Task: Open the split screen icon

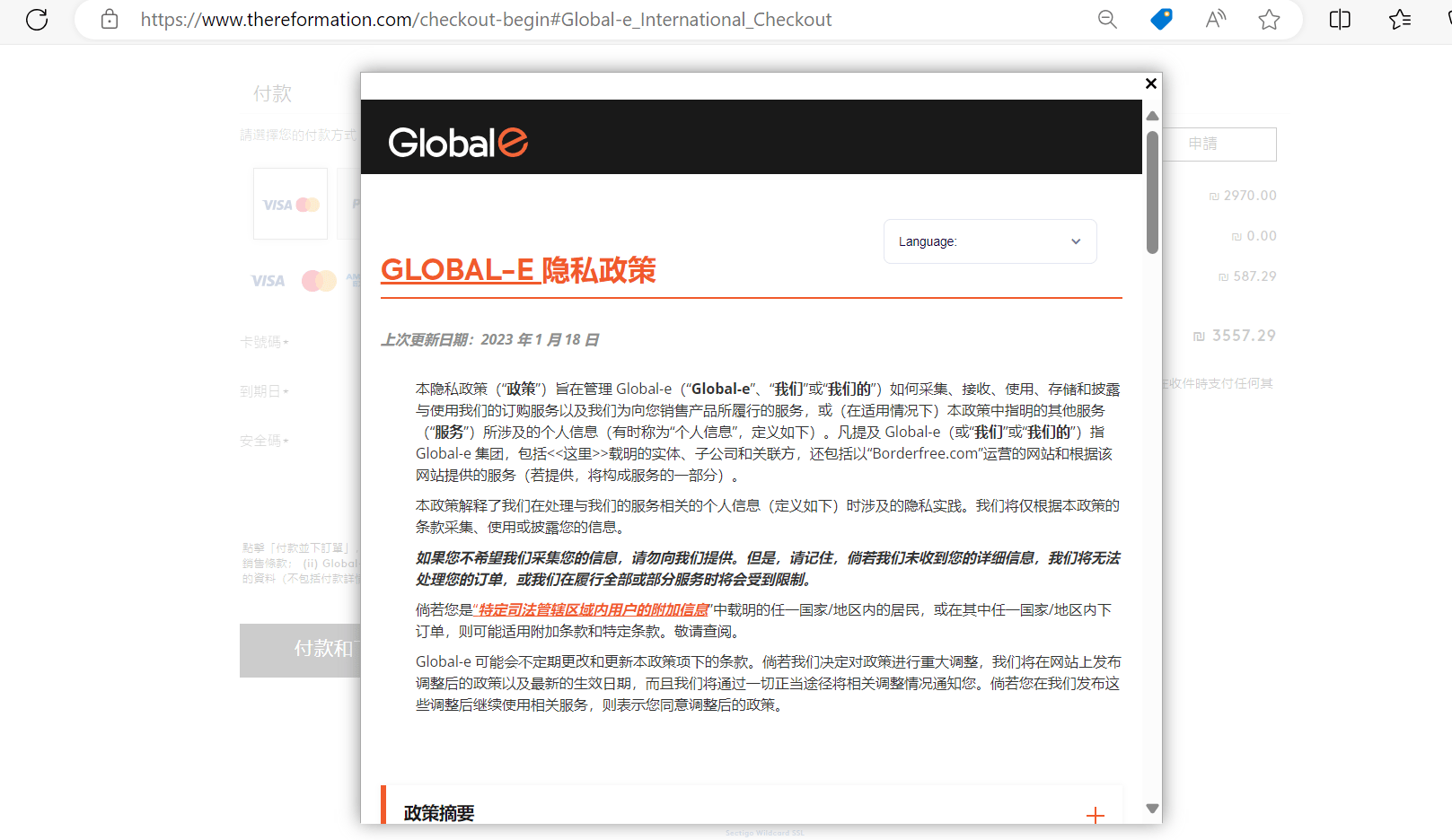Action: pyautogui.click(x=1340, y=19)
